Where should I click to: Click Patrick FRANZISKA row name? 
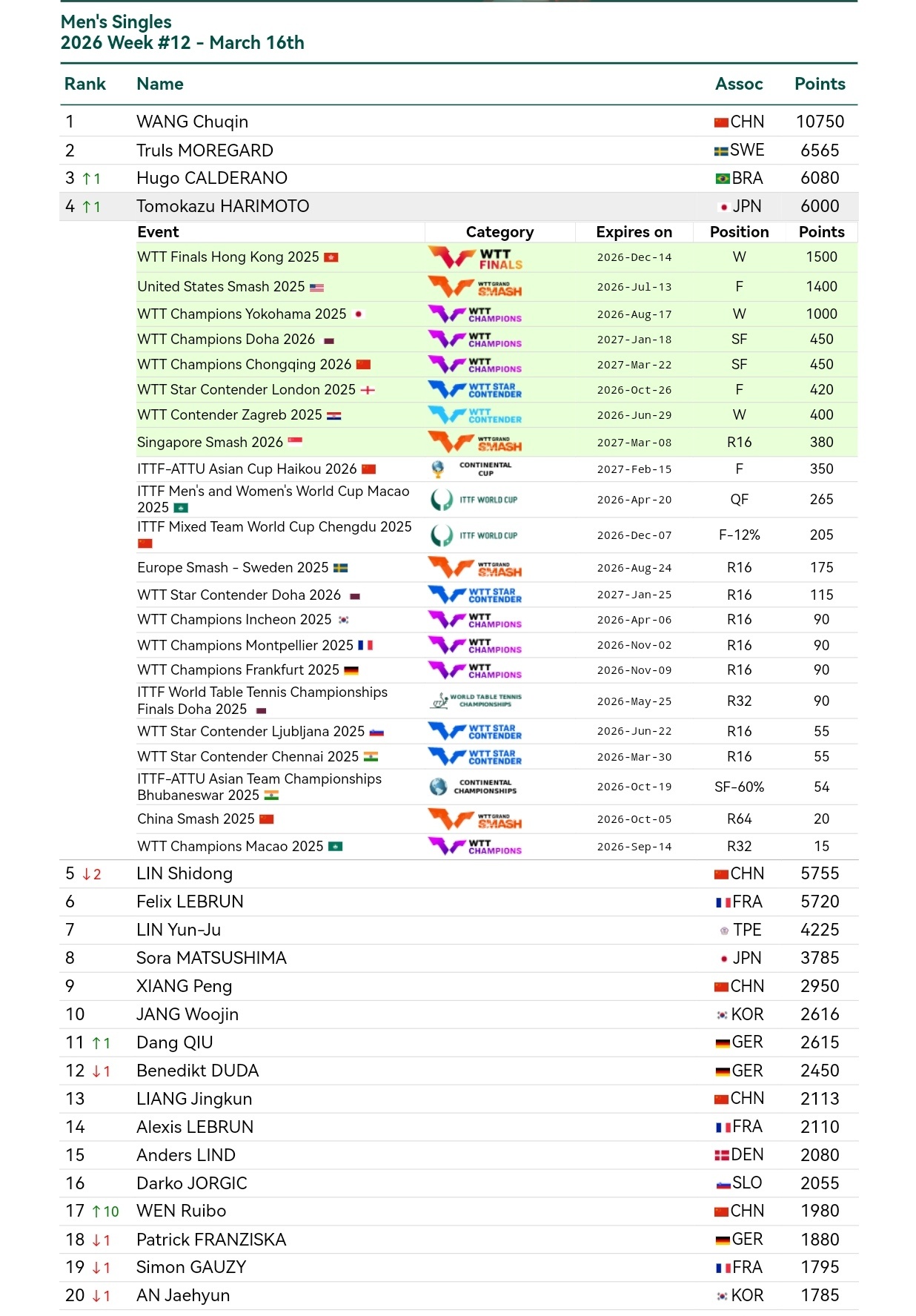point(211,1240)
